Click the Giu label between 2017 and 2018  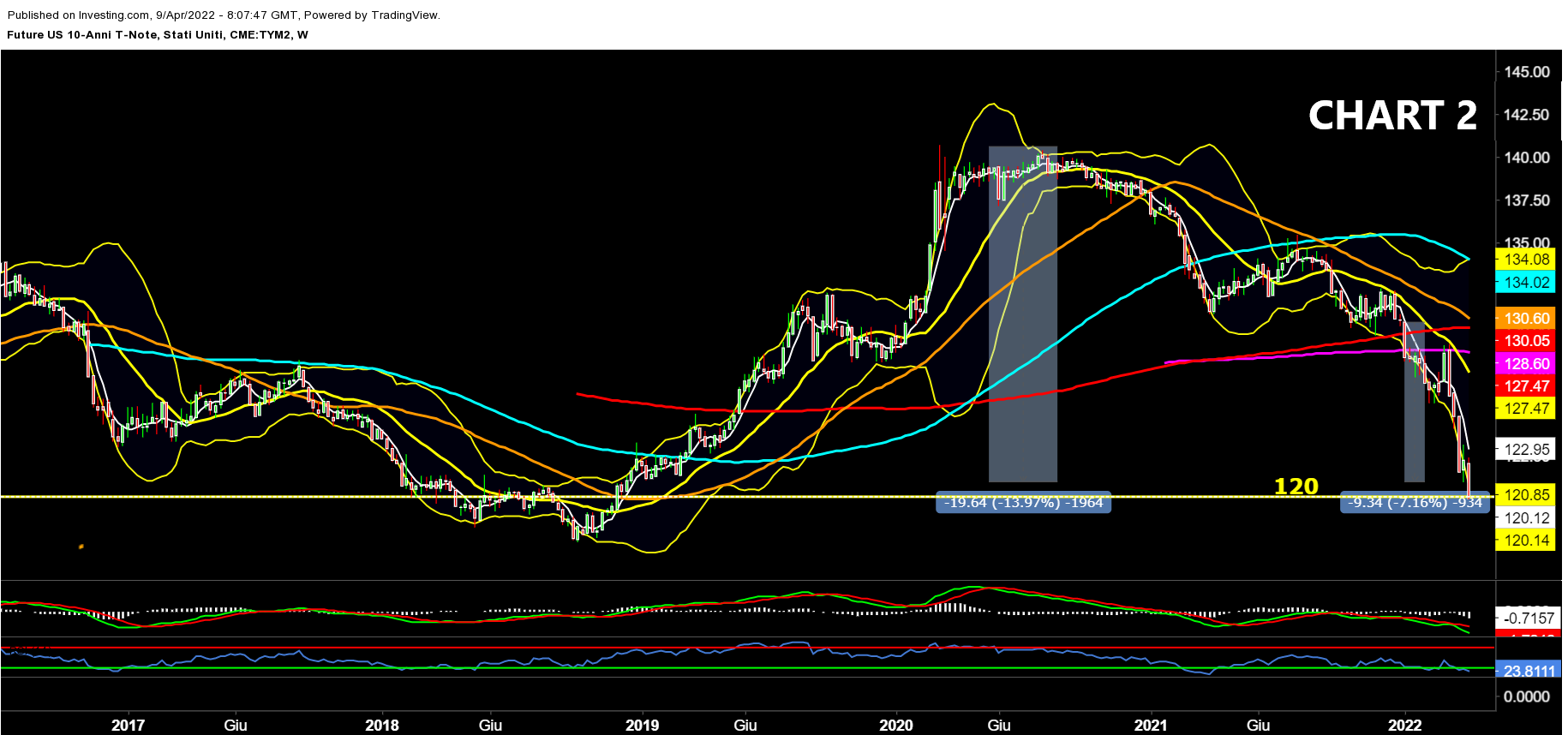(236, 726)
